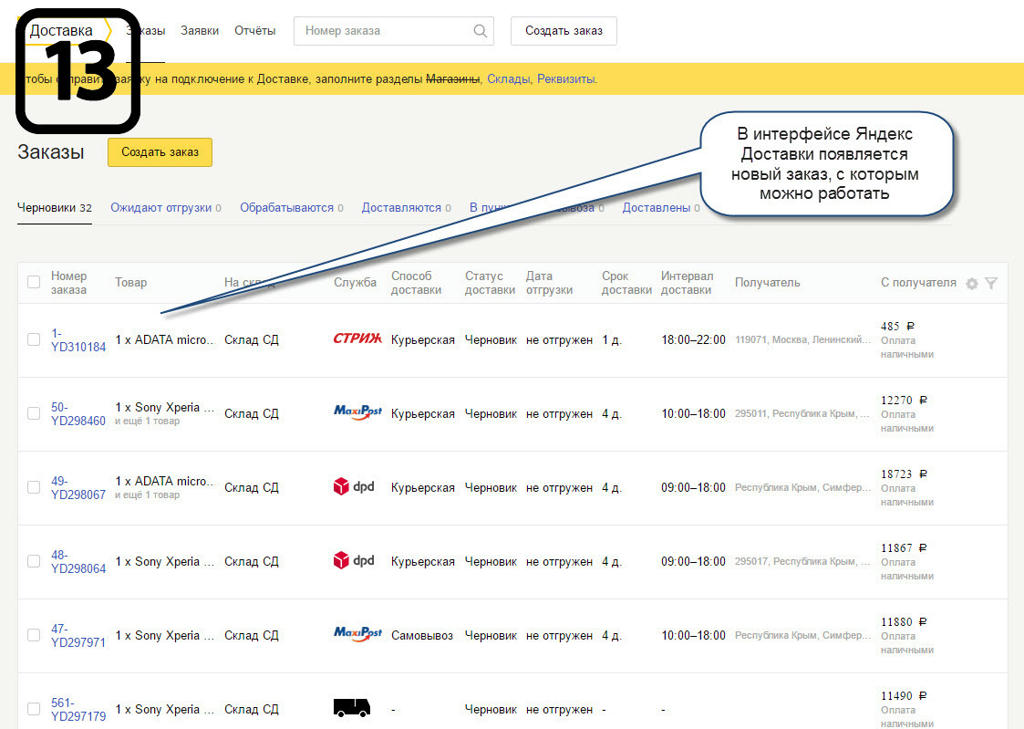The image size is (1024, 729).
Task: Check the order 49-YD298067 checkbox
Action: coord(33,487)
